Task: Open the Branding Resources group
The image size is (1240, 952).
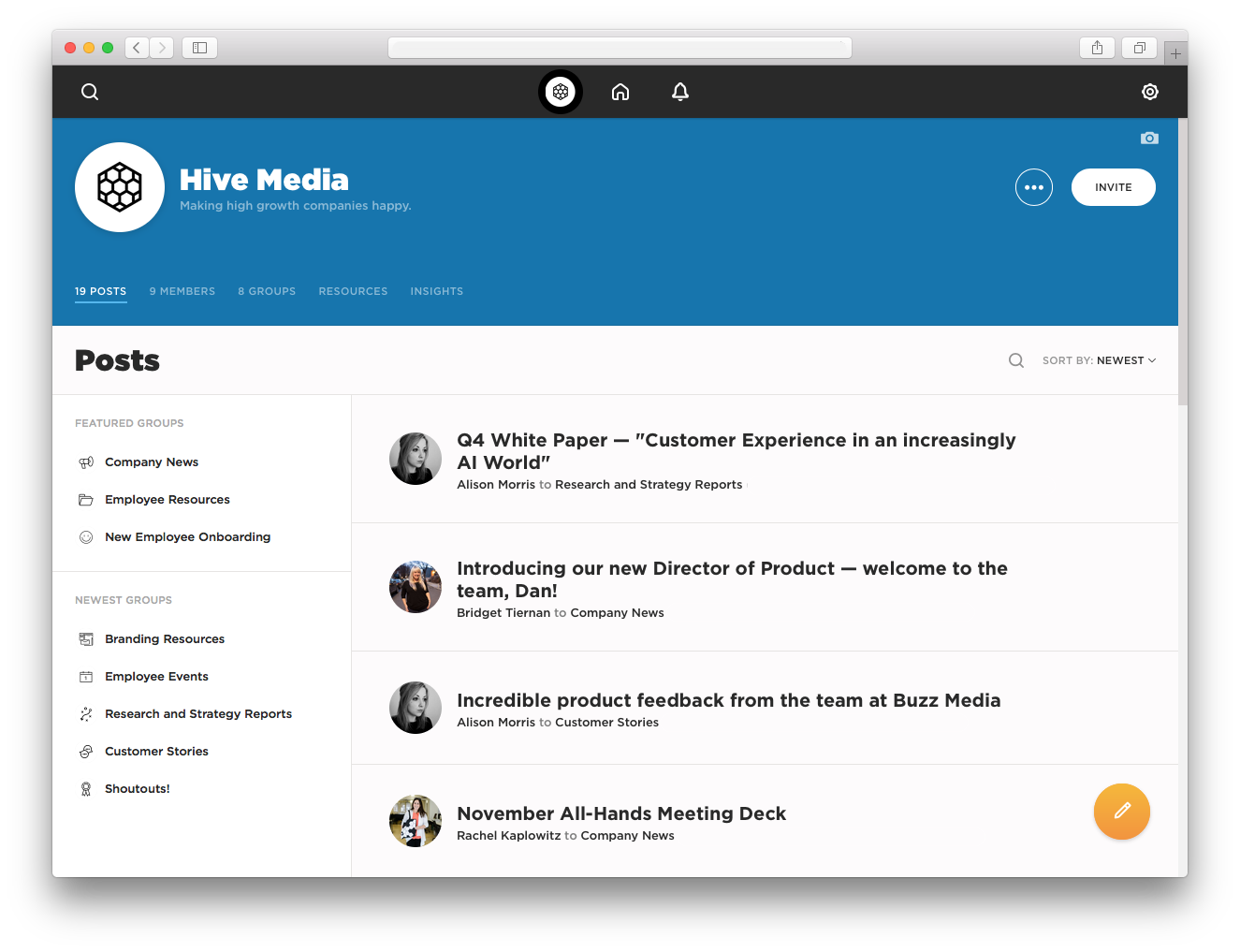Action: [165, 639]
